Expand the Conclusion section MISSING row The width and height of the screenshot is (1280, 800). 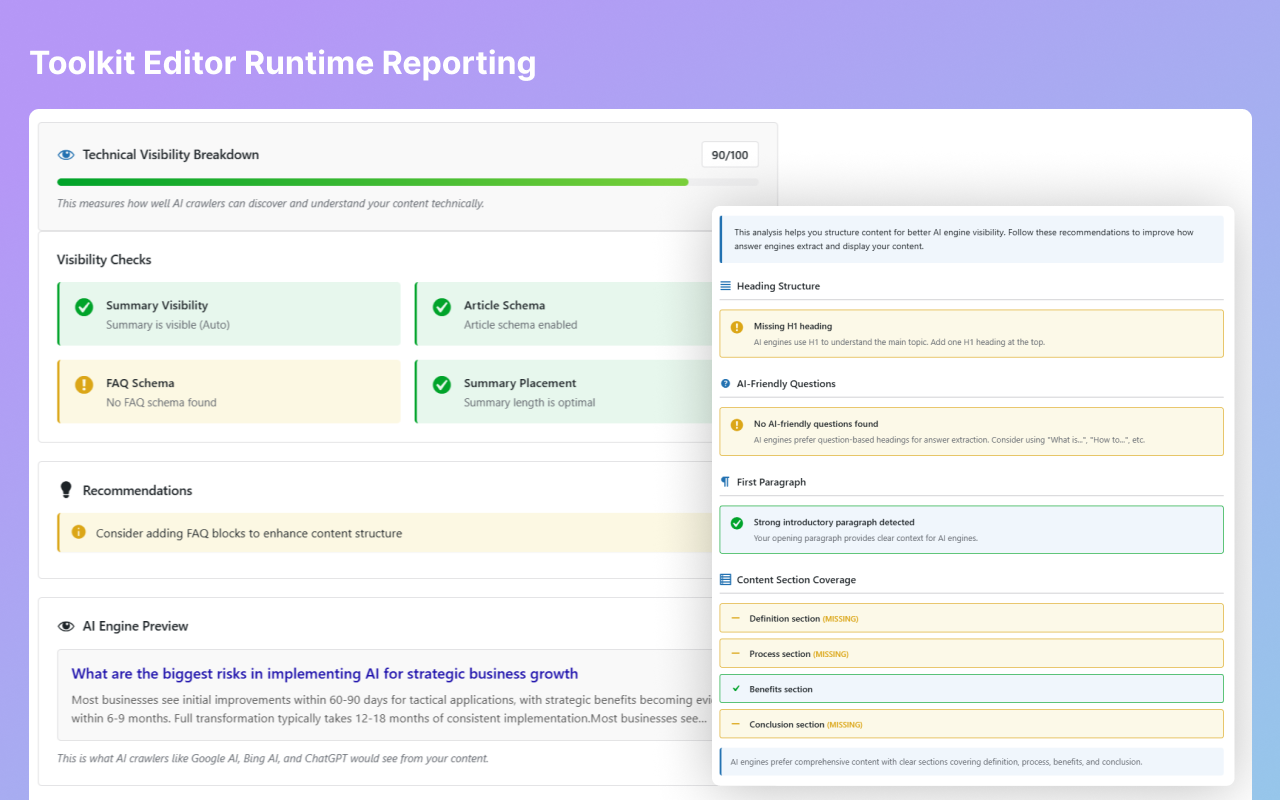tap(971, 723)
